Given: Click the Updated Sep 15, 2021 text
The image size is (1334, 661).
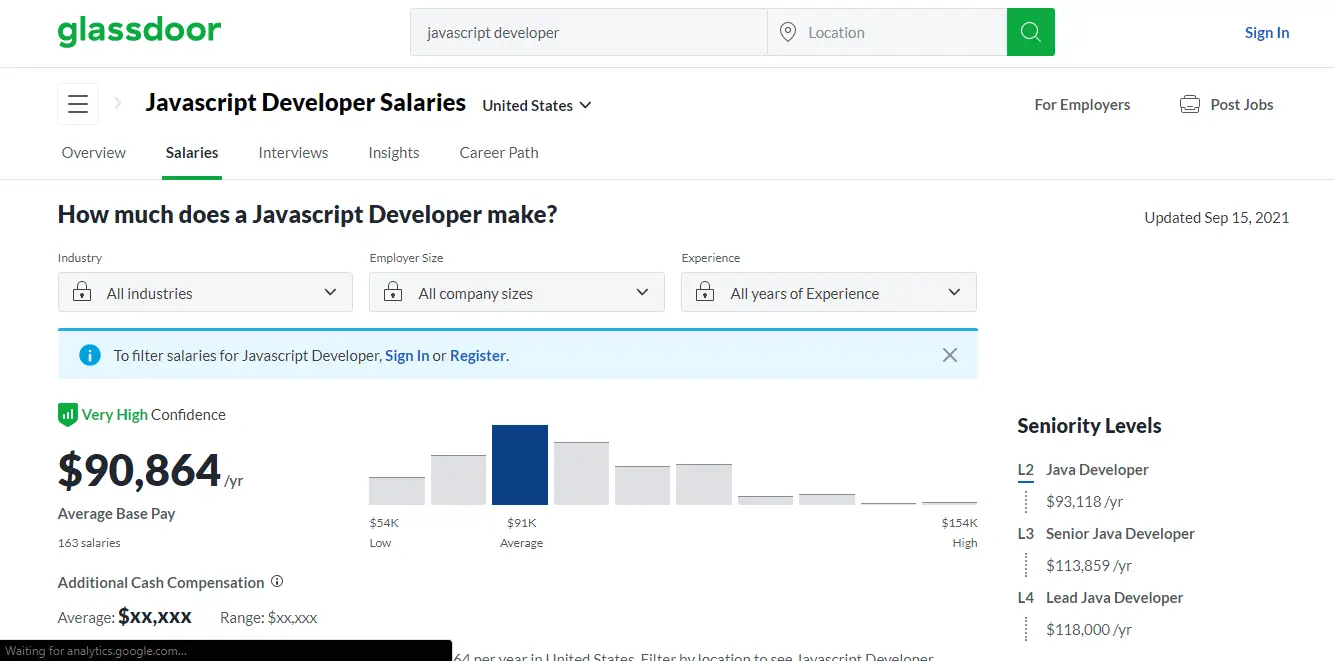Looking at the screenshot, I should click(1217, 218).
